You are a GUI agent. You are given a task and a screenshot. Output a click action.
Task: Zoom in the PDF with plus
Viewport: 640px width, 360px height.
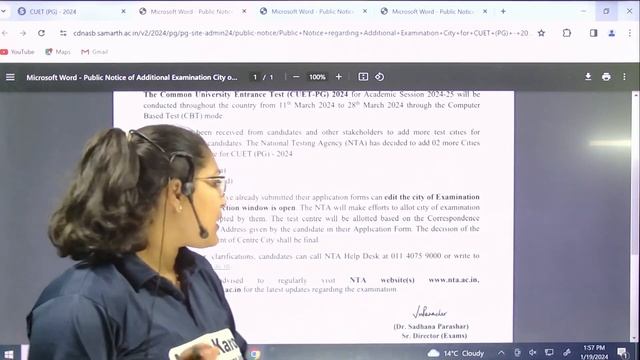click(x=338, y=77)
